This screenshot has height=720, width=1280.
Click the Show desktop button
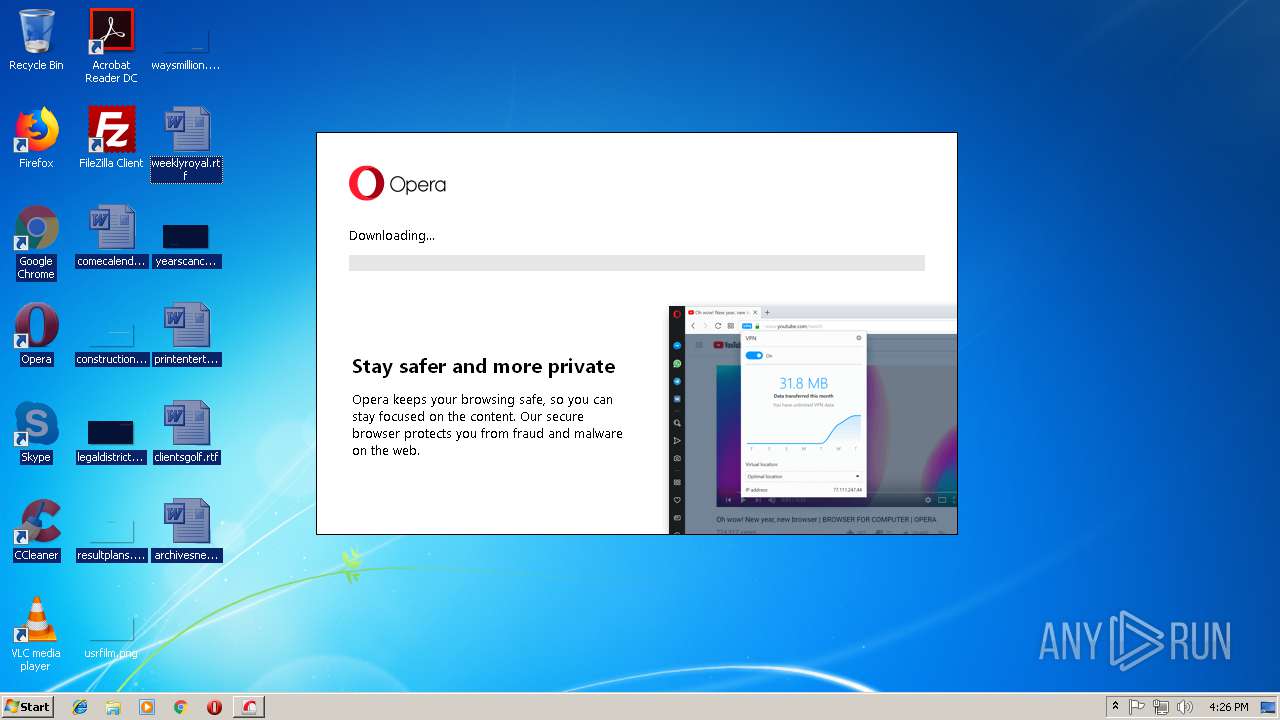click(1269, 706)
